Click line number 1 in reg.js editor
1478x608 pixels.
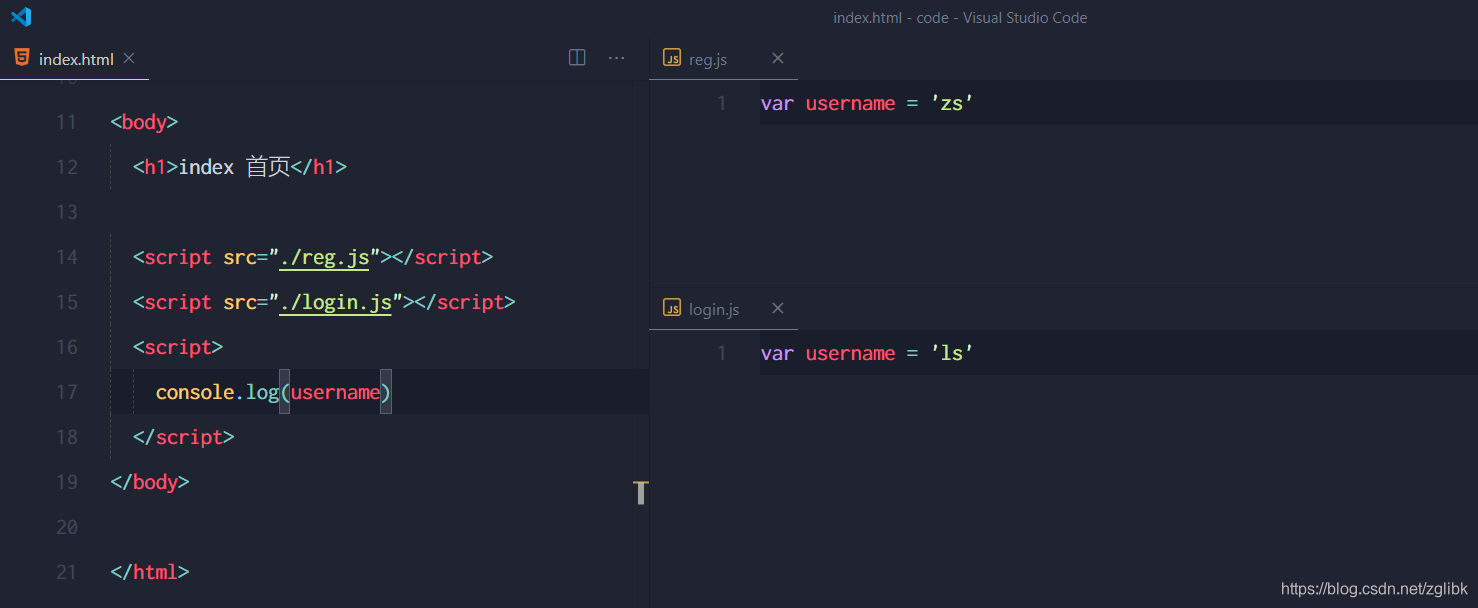click(721, 103)
